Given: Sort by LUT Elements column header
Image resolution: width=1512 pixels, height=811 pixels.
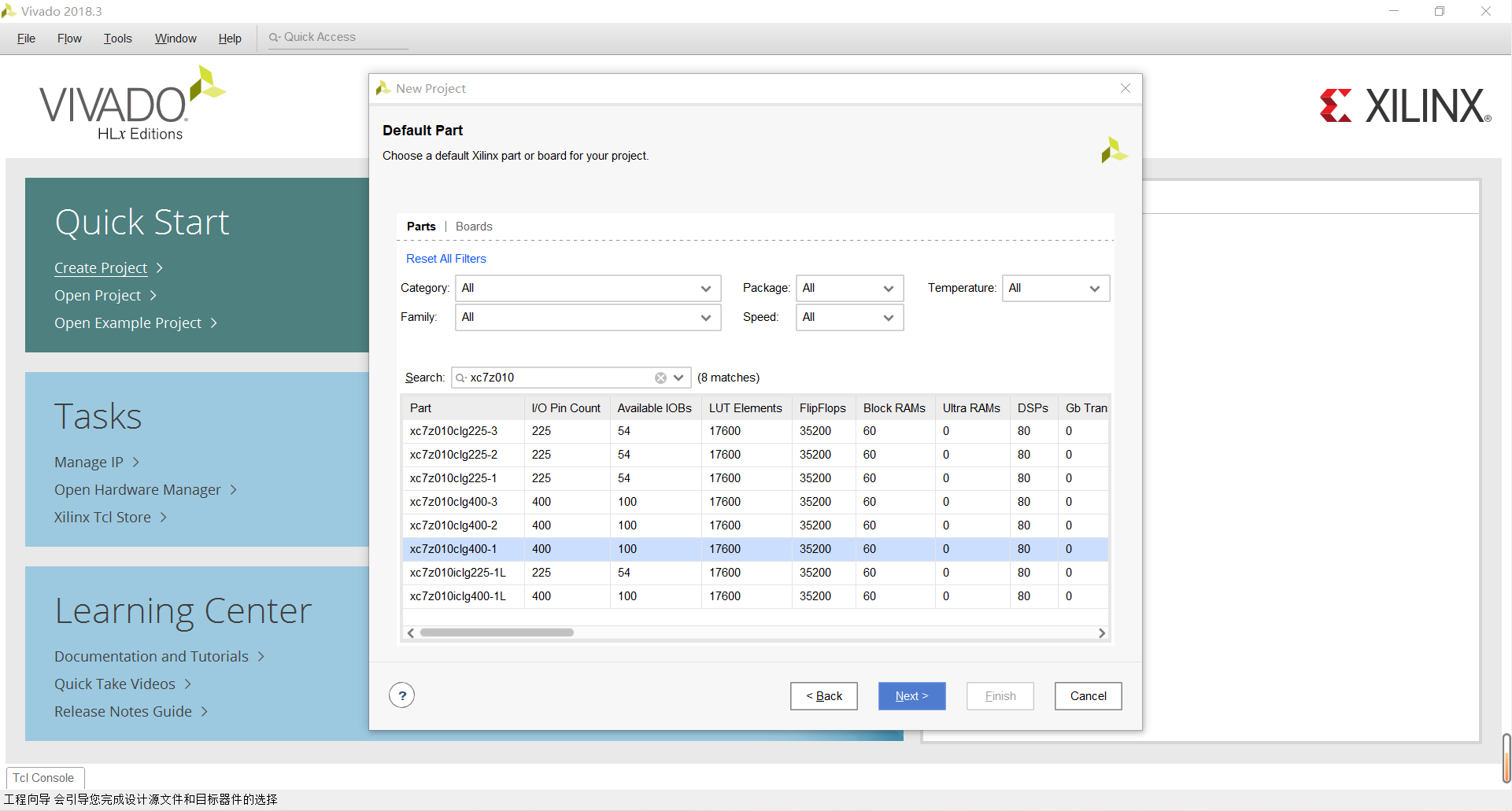Looking at the screenshot, I should [x=746, y=408].
